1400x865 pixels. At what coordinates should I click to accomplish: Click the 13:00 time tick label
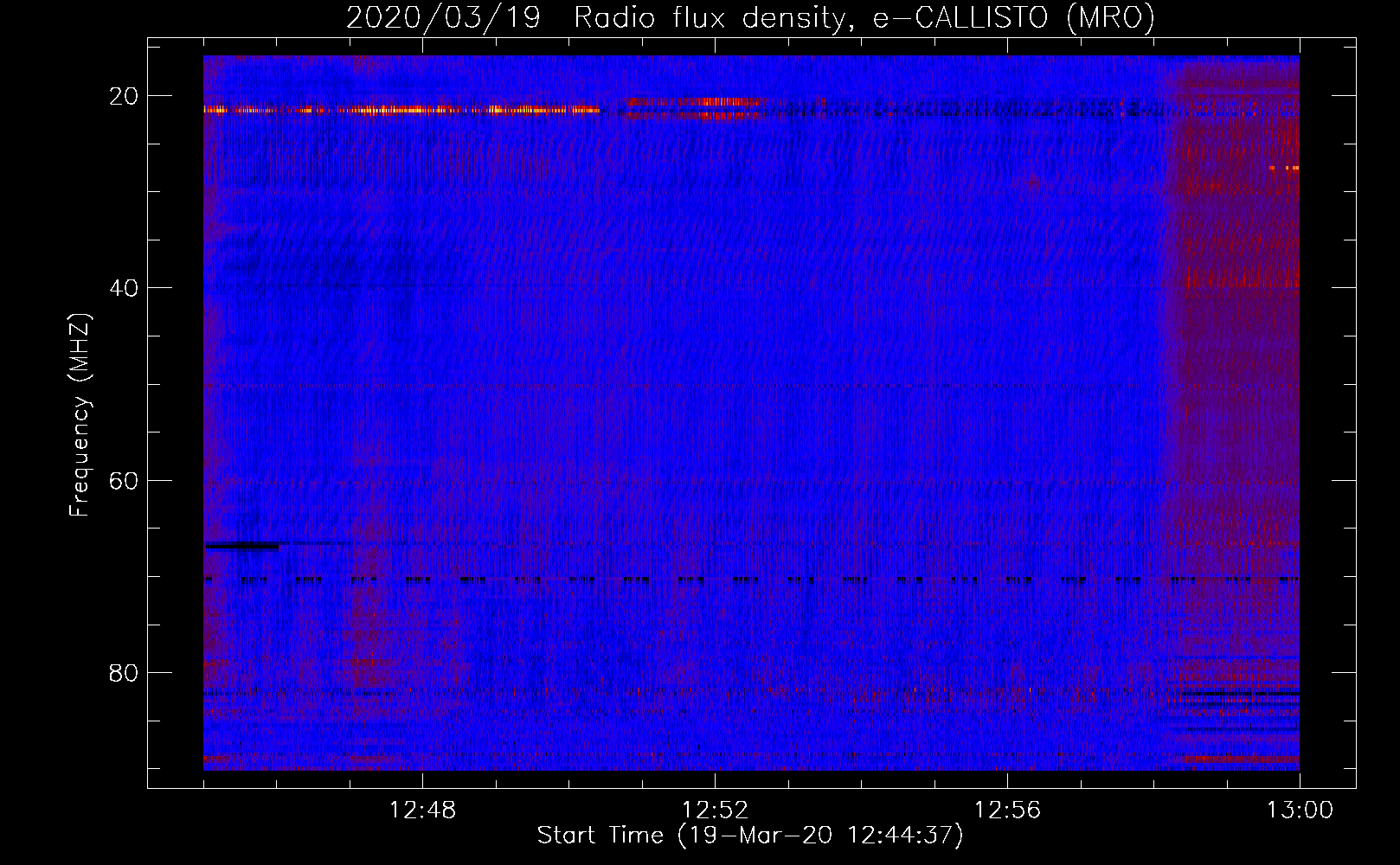click(x=1300, y=811)
